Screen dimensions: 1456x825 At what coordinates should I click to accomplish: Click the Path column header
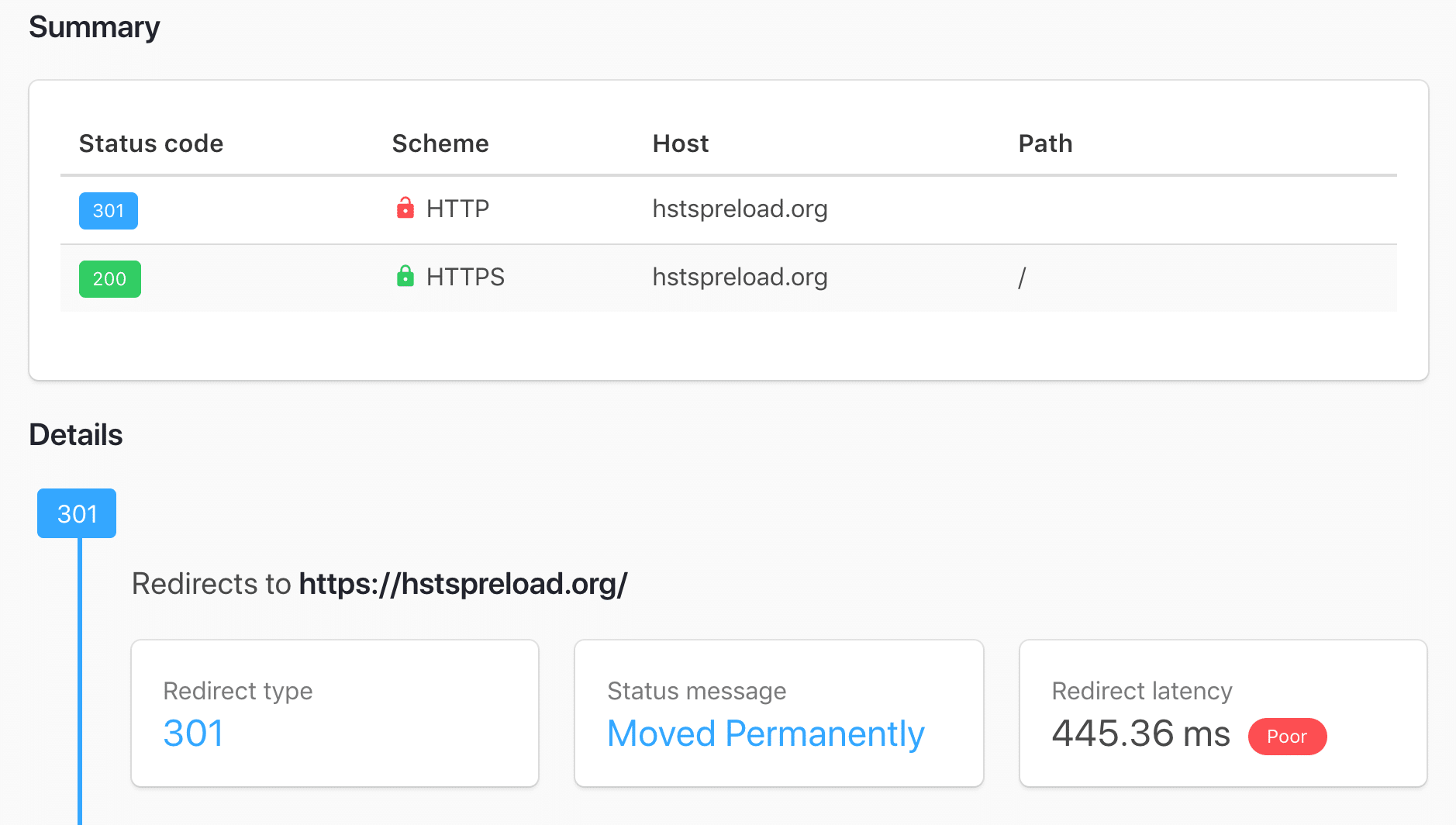pos(1045,143)
